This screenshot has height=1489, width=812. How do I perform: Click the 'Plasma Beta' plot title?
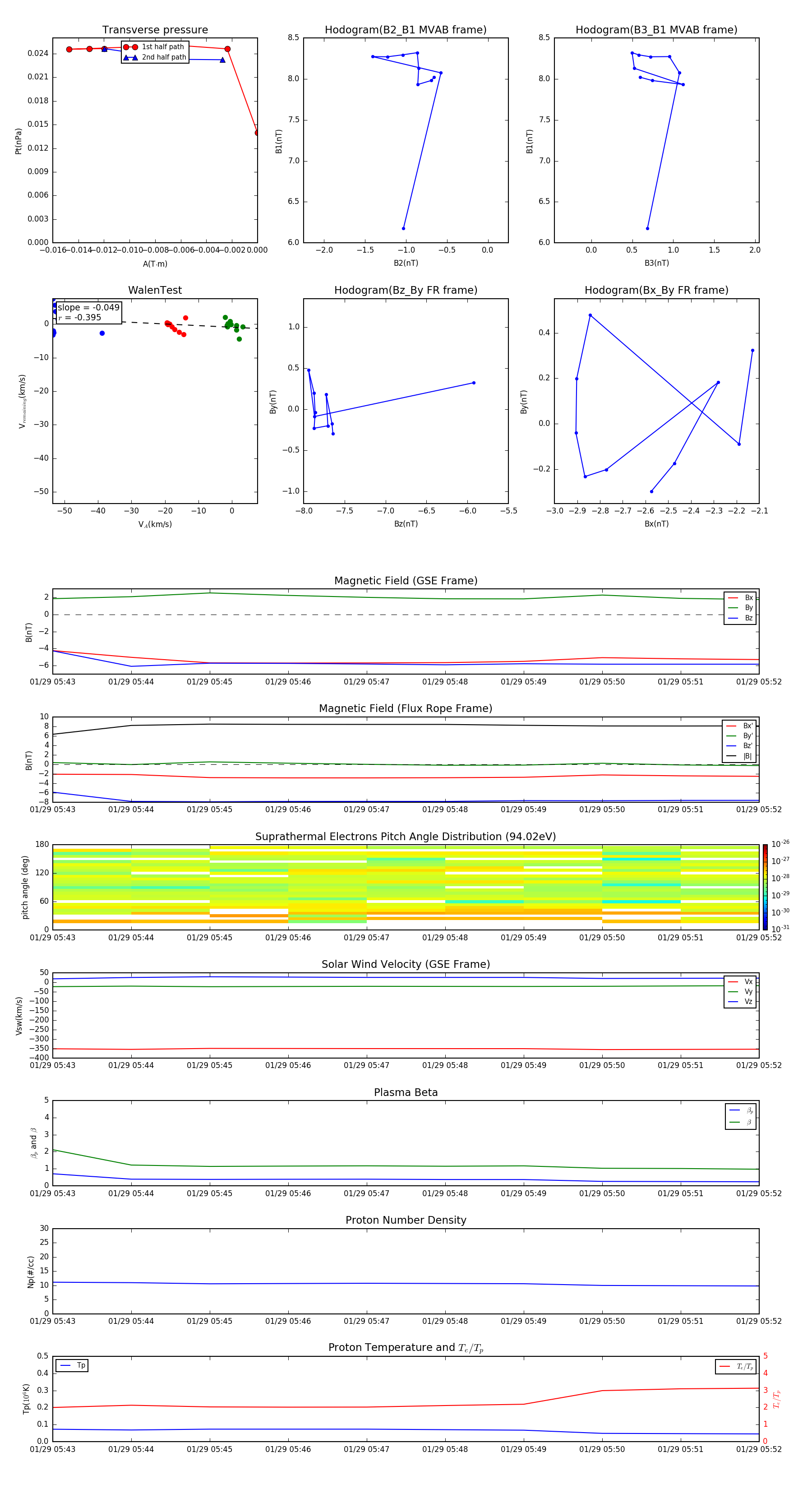click(x=406, y=1092)
